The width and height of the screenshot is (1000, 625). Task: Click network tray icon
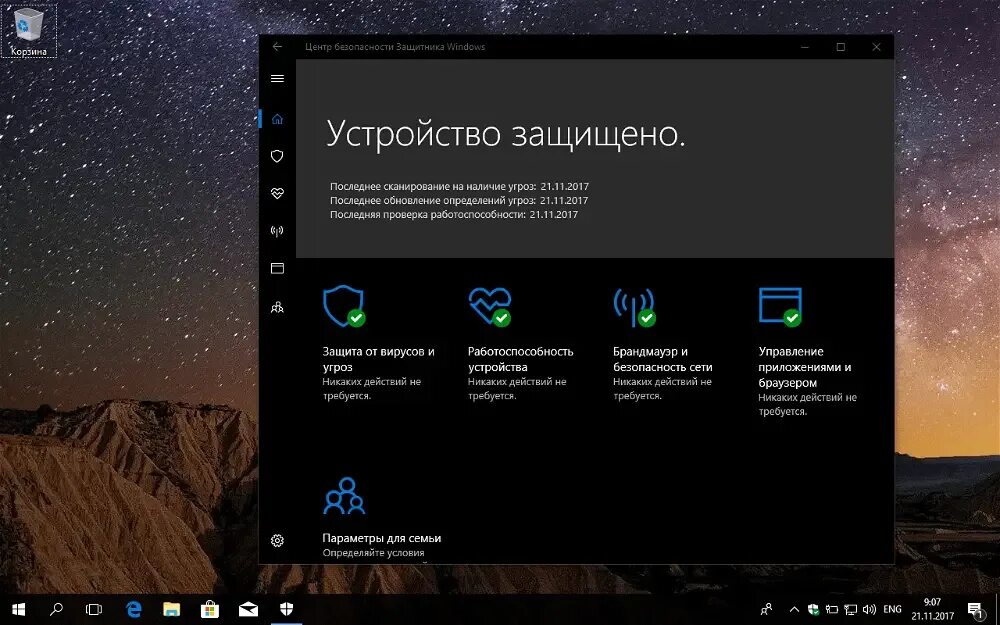[x=850, y=610]
